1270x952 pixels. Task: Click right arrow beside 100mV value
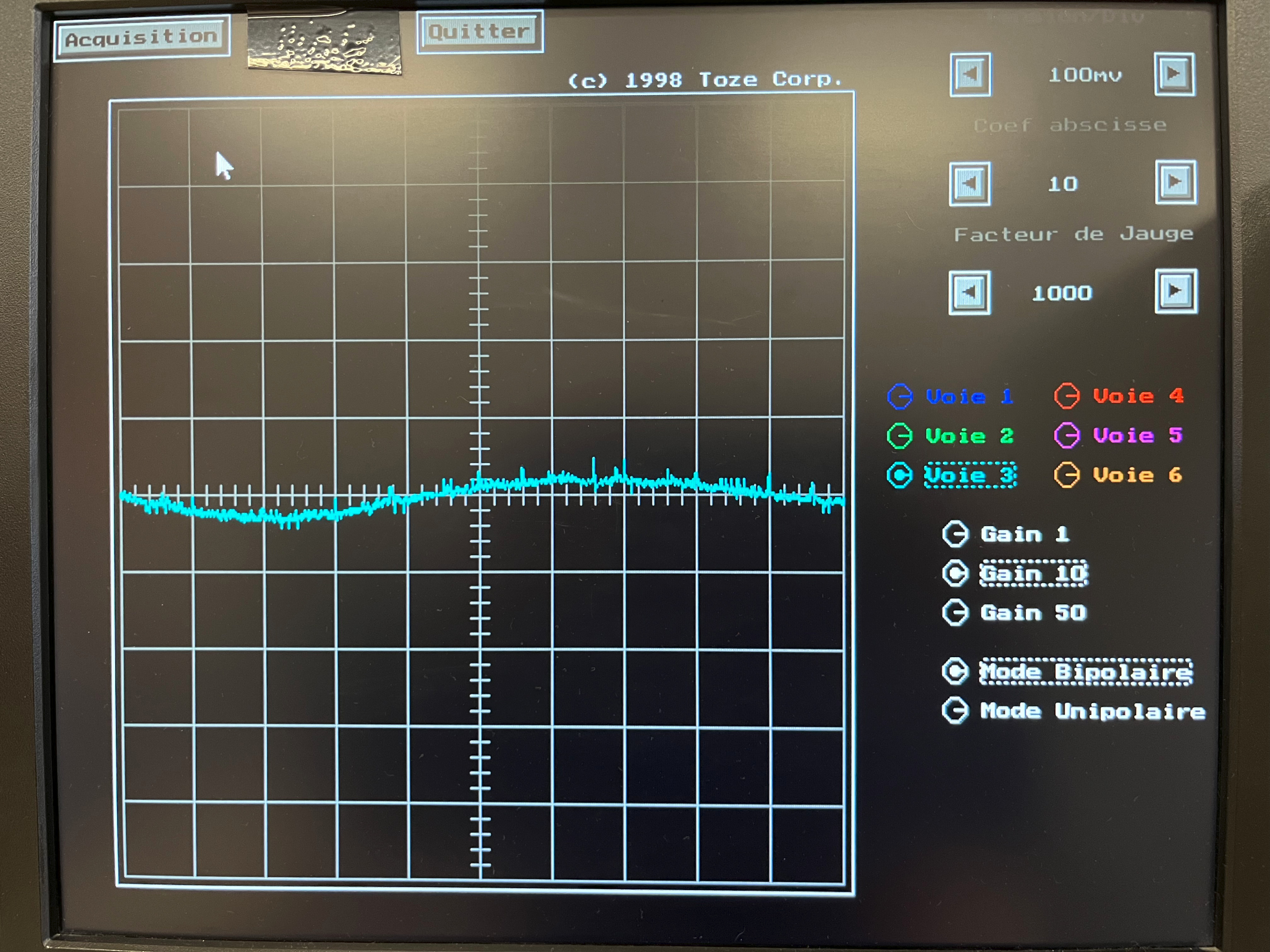coord(1174,74)
